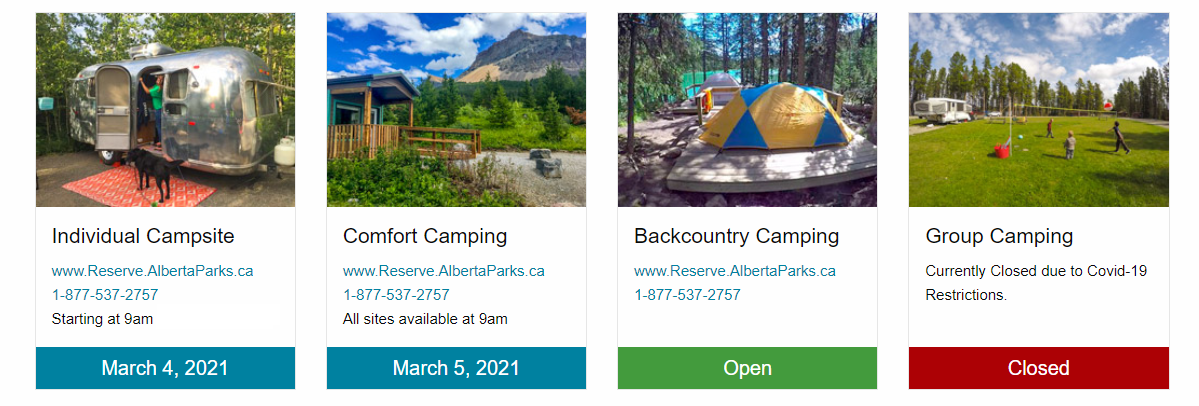This screenshot has height=406, width=1199.
Task: Call 1-877-537-2757 under Backcountry Camping
Action: coord(687,295)
